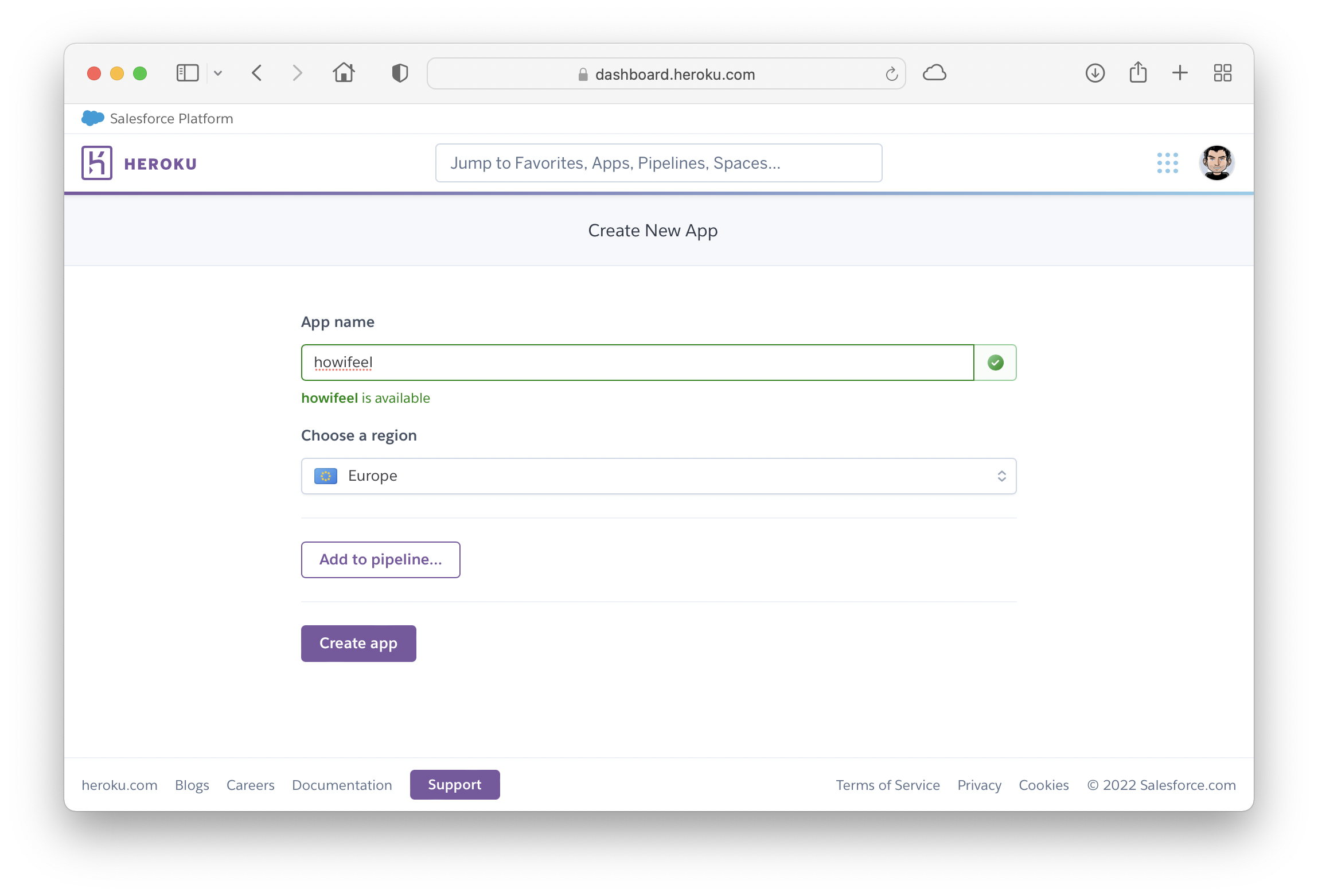Reload the page in address bar
The height and width of the screenshot is (896, 1318).
[891, 74]
